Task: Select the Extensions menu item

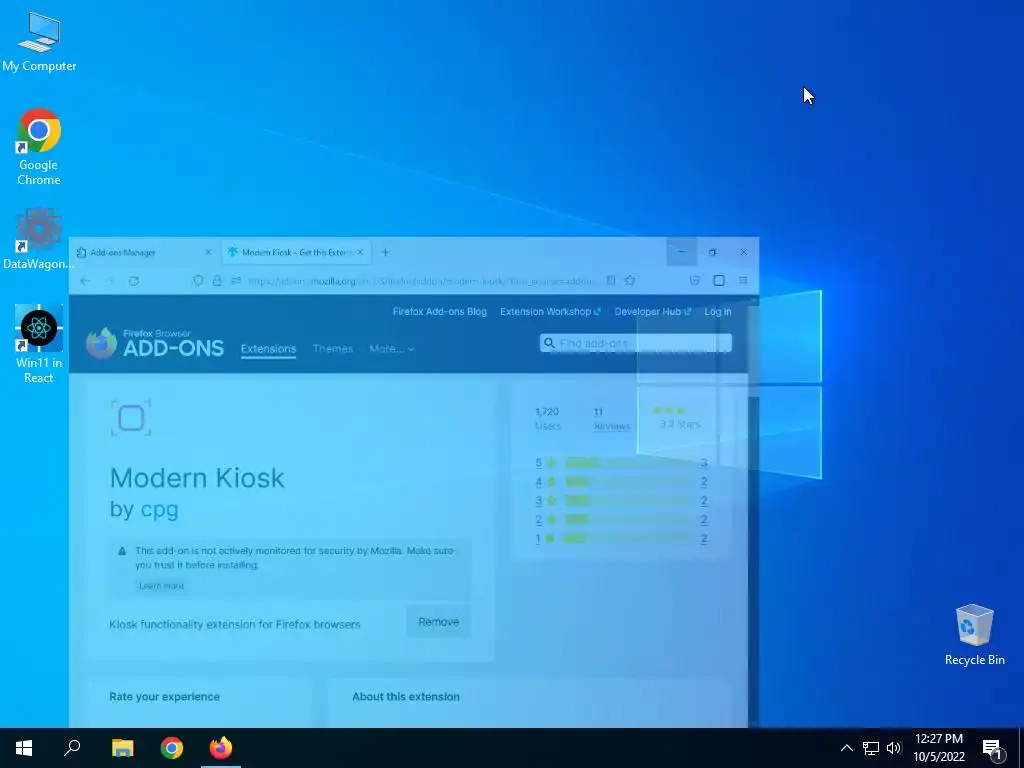Action: (268, 349)
